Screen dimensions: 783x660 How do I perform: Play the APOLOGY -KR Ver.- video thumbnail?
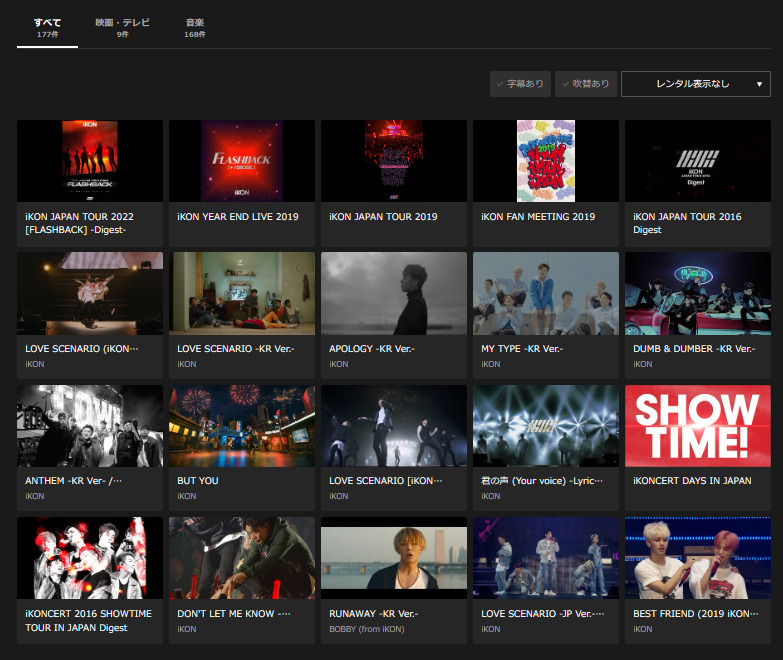pyautogui.click(x=394, y=293)
